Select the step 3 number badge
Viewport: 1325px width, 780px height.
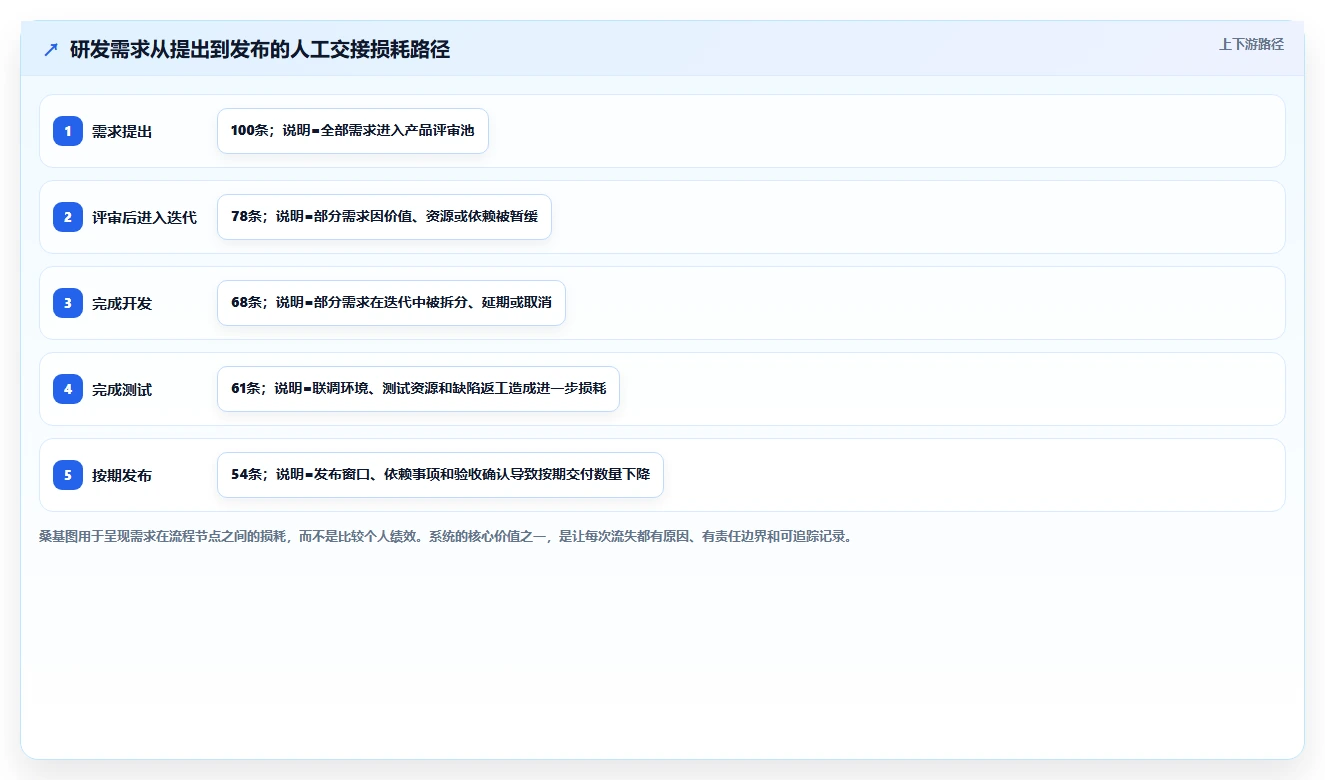(68, 303)
